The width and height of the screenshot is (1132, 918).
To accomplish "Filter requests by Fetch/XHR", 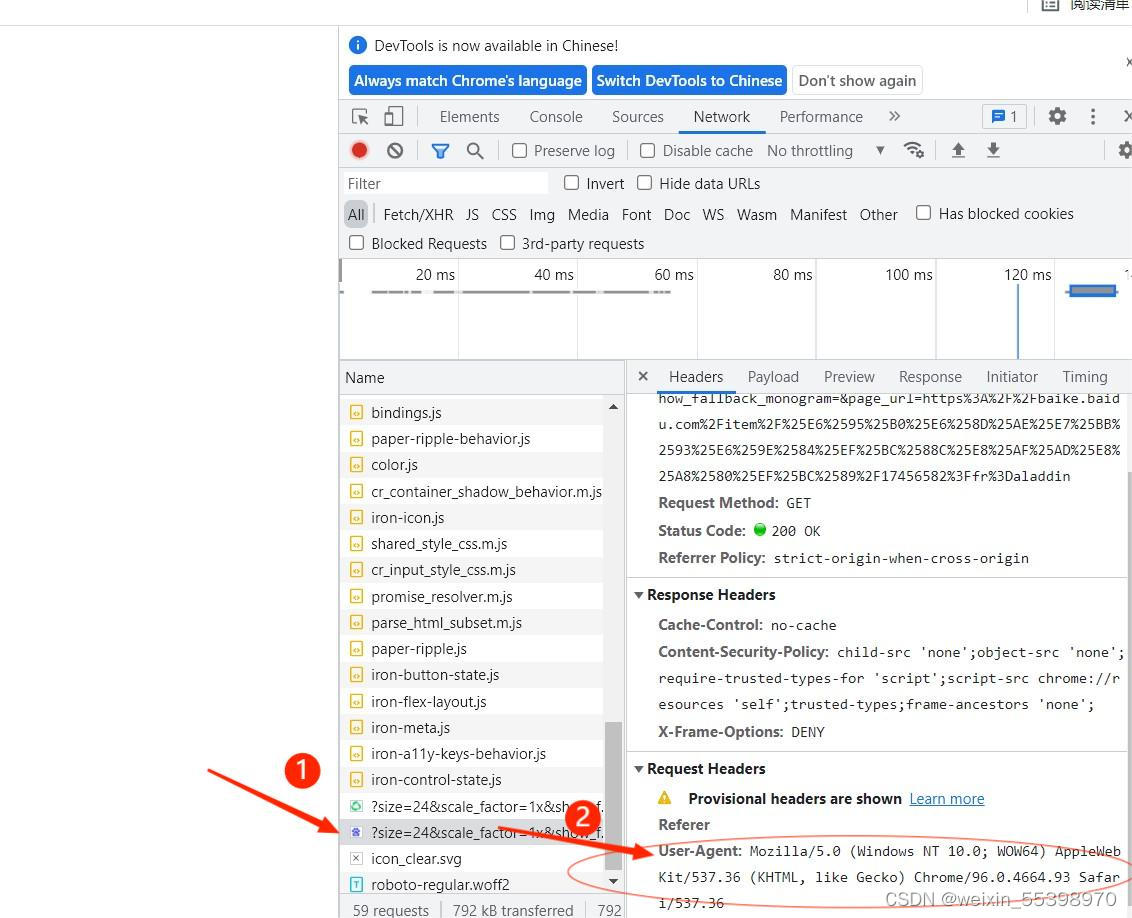I will [418, 214].
